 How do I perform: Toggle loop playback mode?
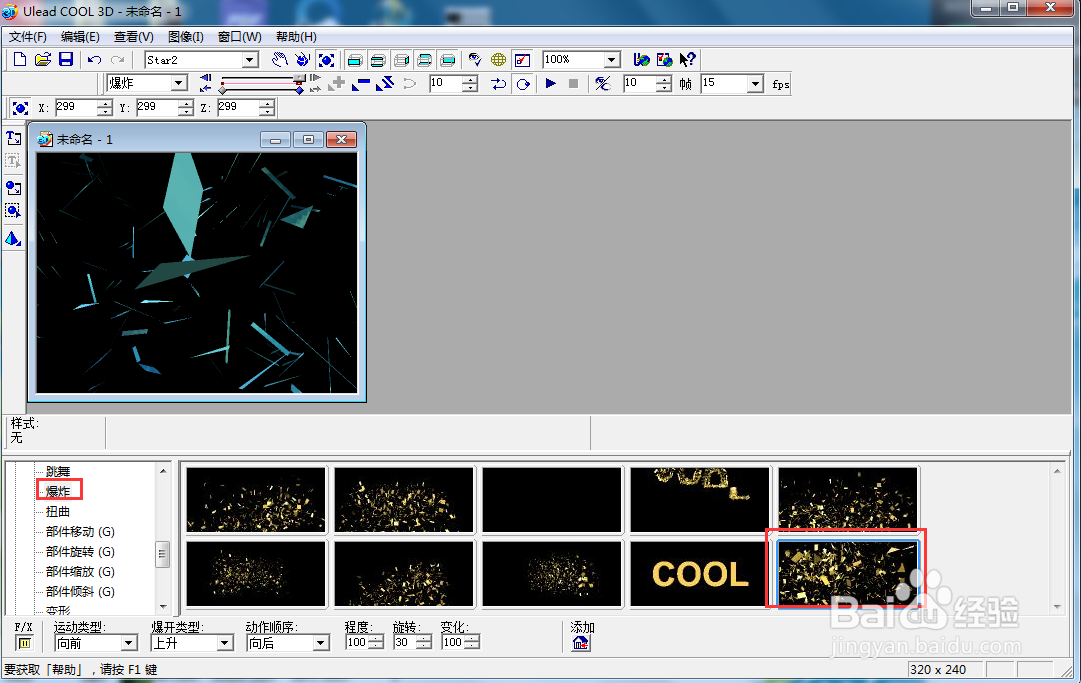[x=523, y=84]
